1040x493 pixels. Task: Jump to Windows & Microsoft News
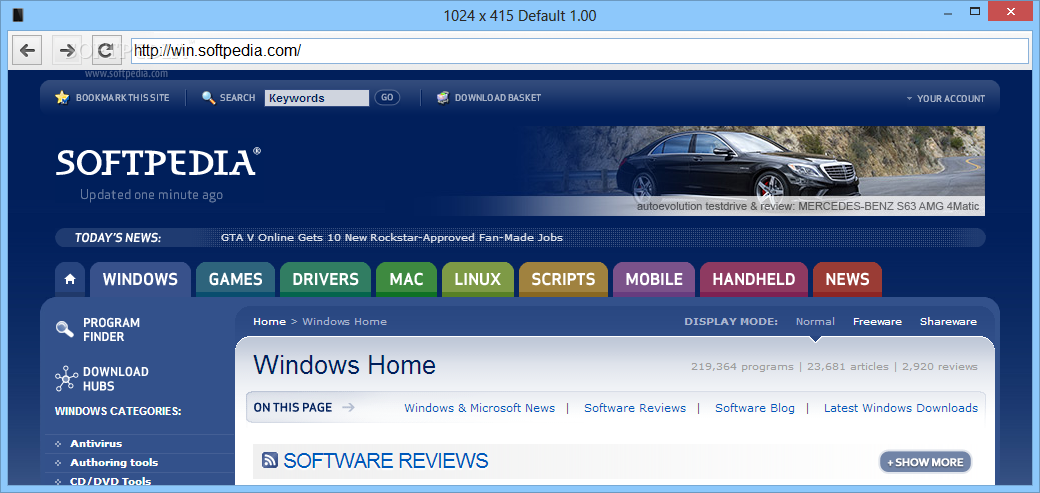(480, 408)
